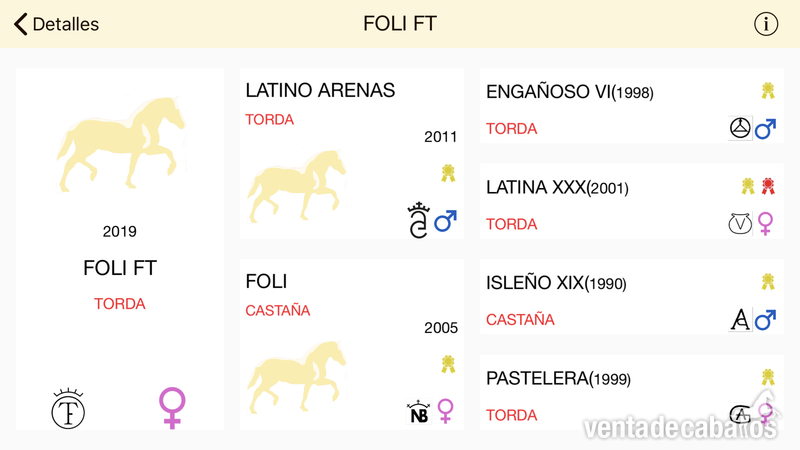The width and height of the screenshot is (800, 450).
Task: Click the NB brand icon on FOLI
Action: pyautogui.click(x=418, y=412)
